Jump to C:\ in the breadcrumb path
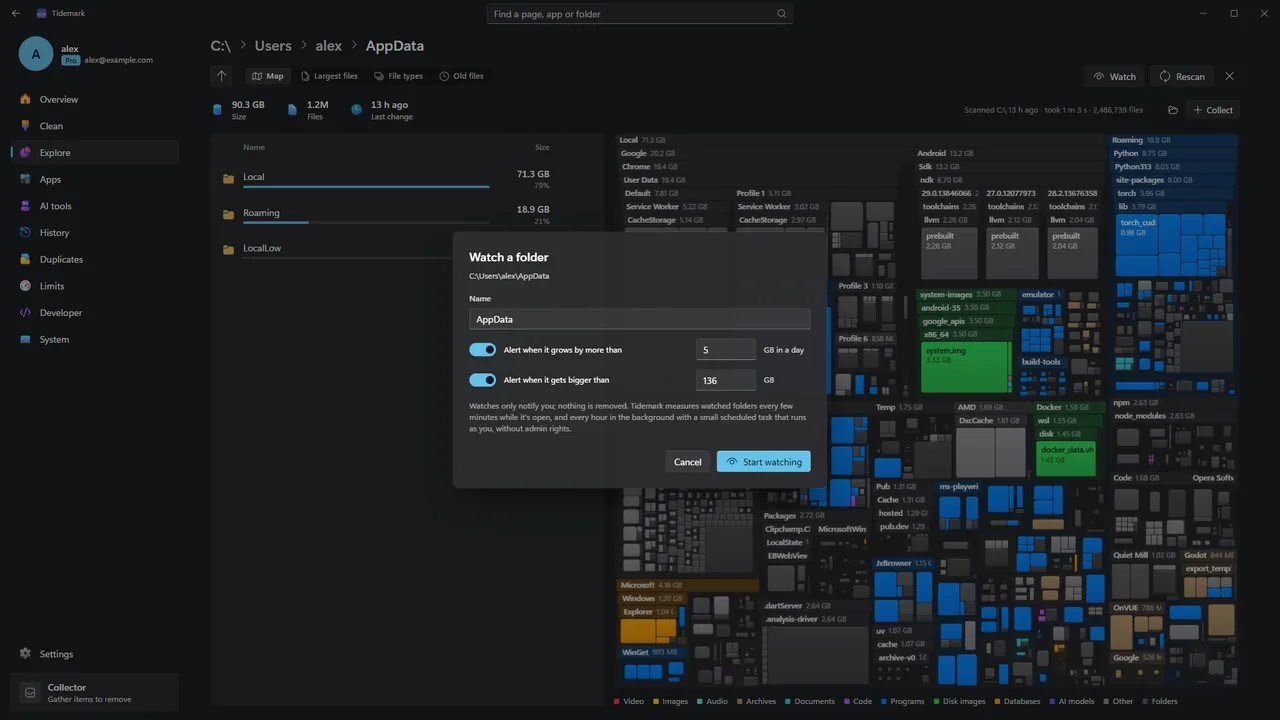Image resolution: width=1280 pixels, height=720 pixels. point(221,46)
